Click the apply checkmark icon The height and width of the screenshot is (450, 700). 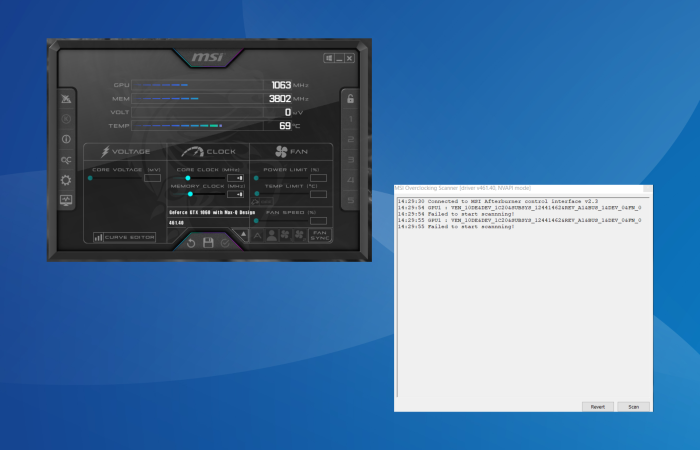coord(225,243)
